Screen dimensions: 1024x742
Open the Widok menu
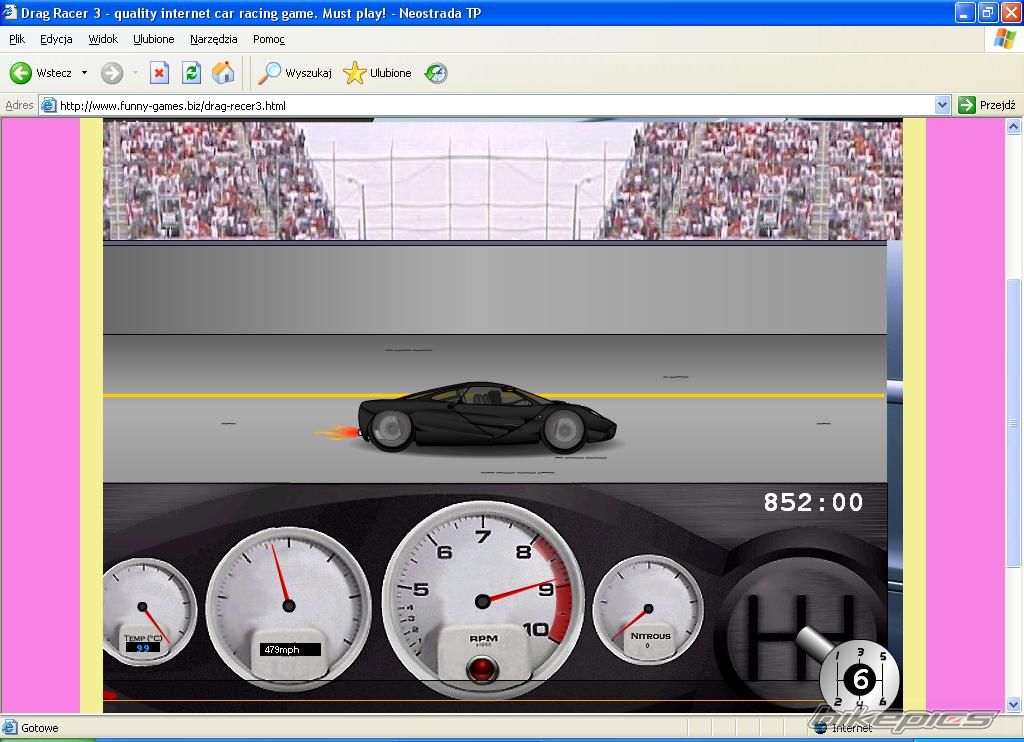coord(103,39)
